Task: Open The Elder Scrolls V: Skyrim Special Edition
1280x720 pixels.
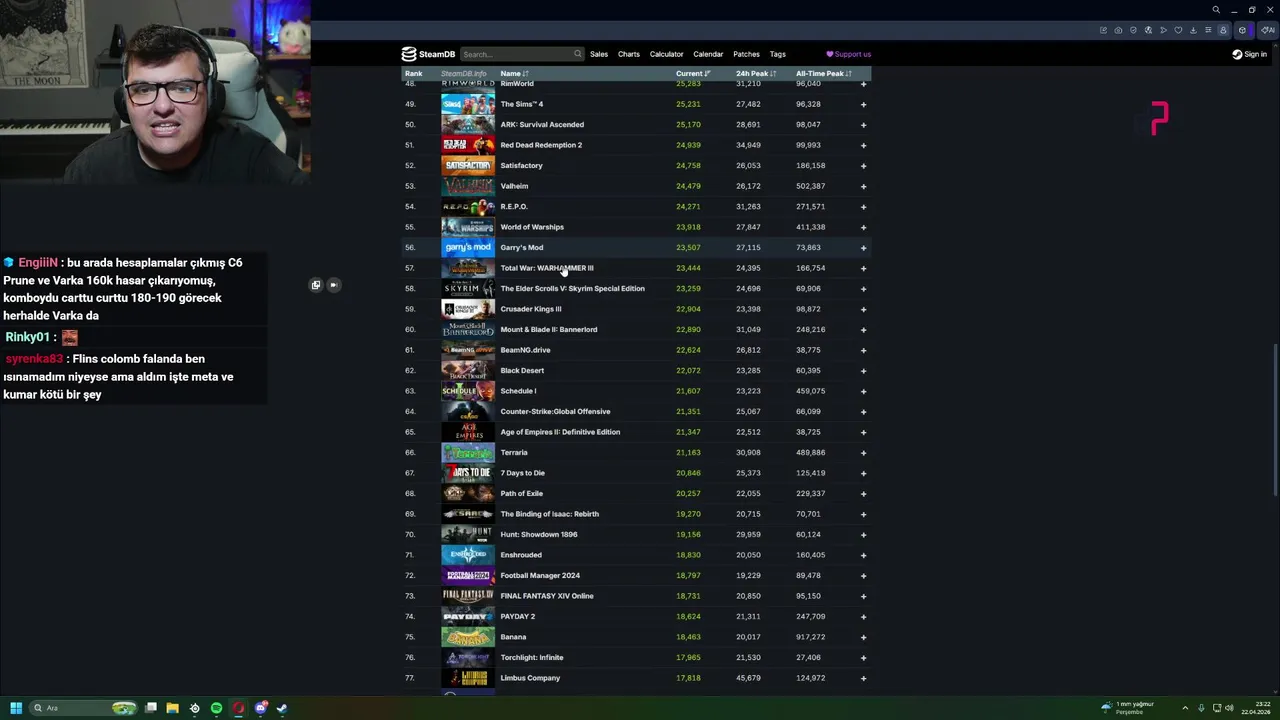Action: pyautogui.click(x=572, y=289)
